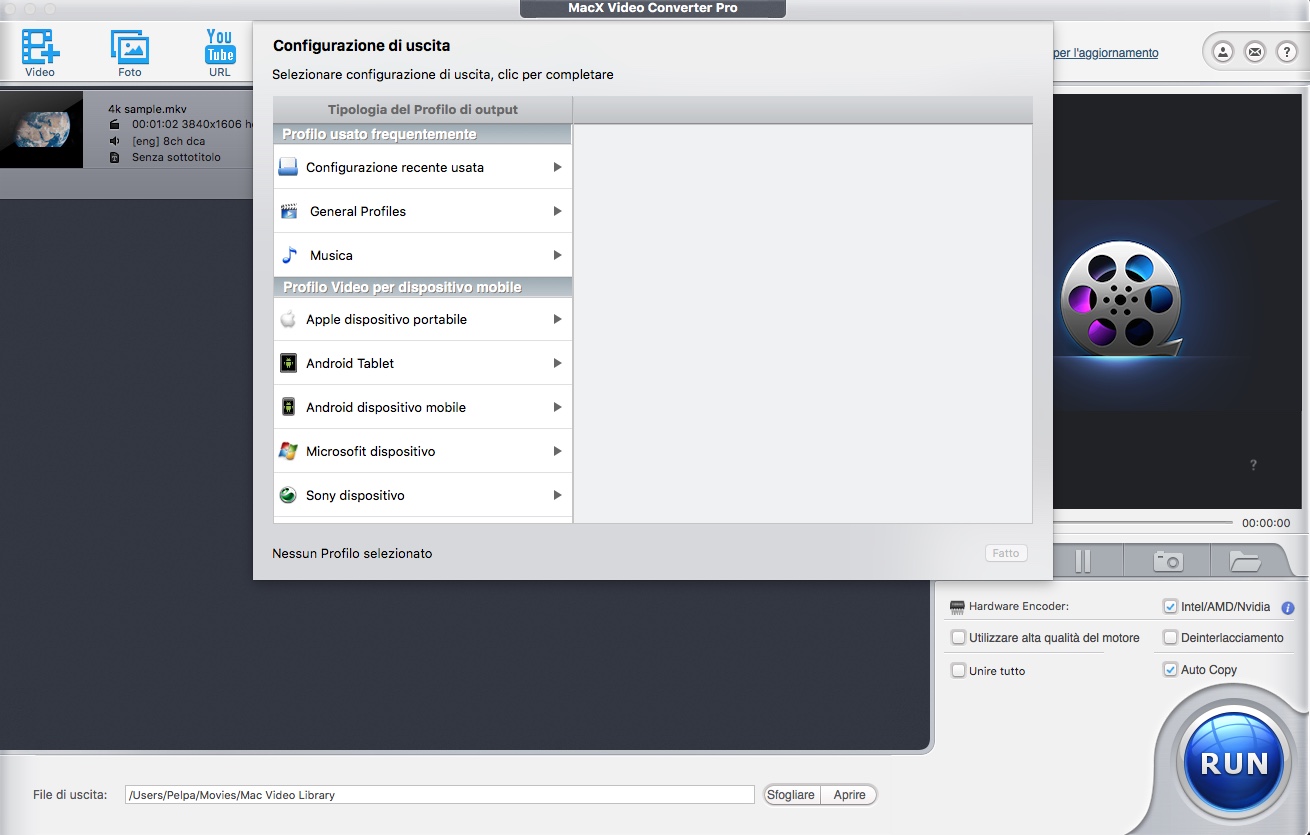Click the Sony dispositivo icon
Screen dimensions: 1310x835
click(288, 495)
